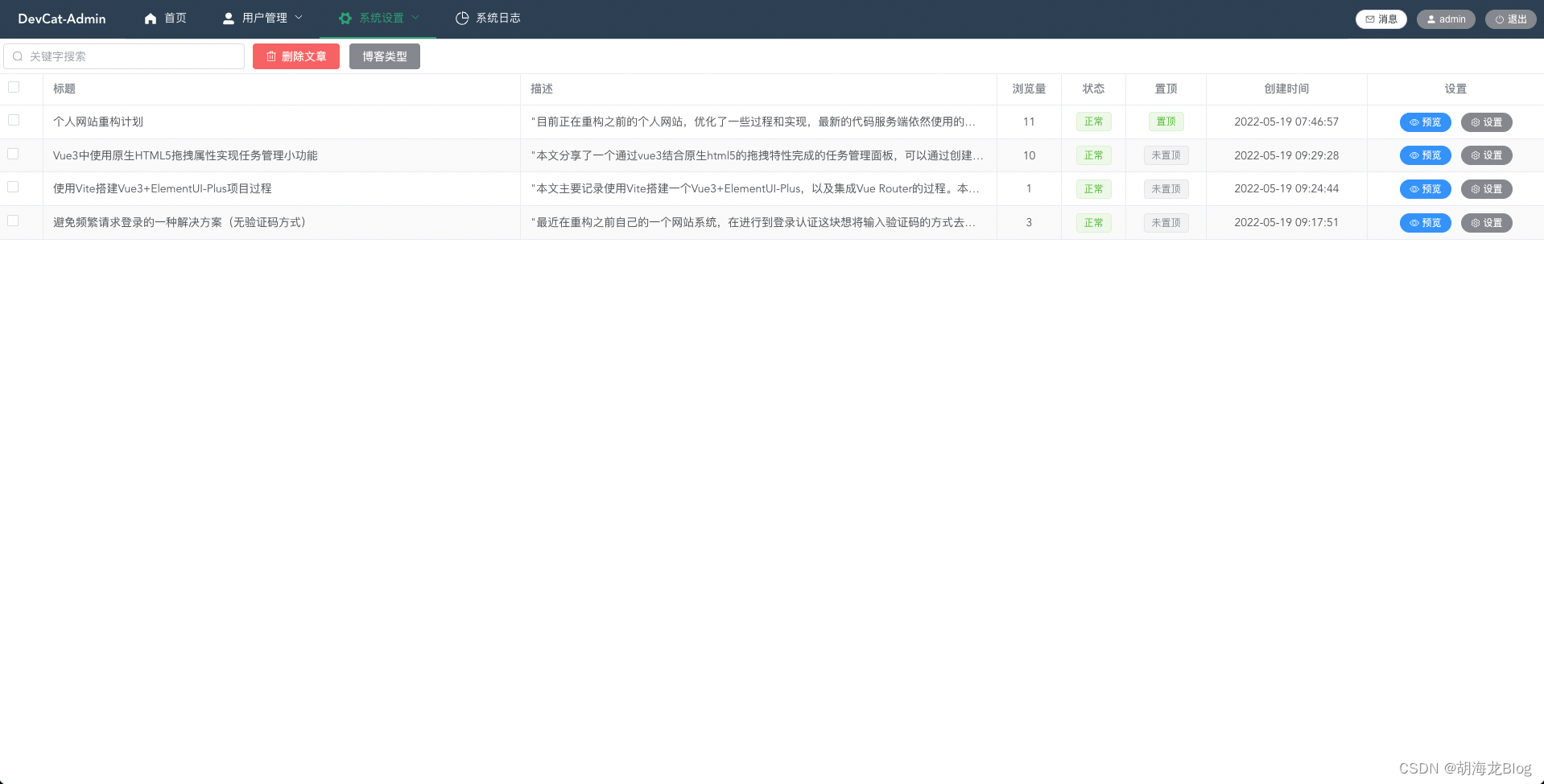Click the 描述 column header
Image resolution: width=1544 pixels, height=784 pixels.
[542, 89]
